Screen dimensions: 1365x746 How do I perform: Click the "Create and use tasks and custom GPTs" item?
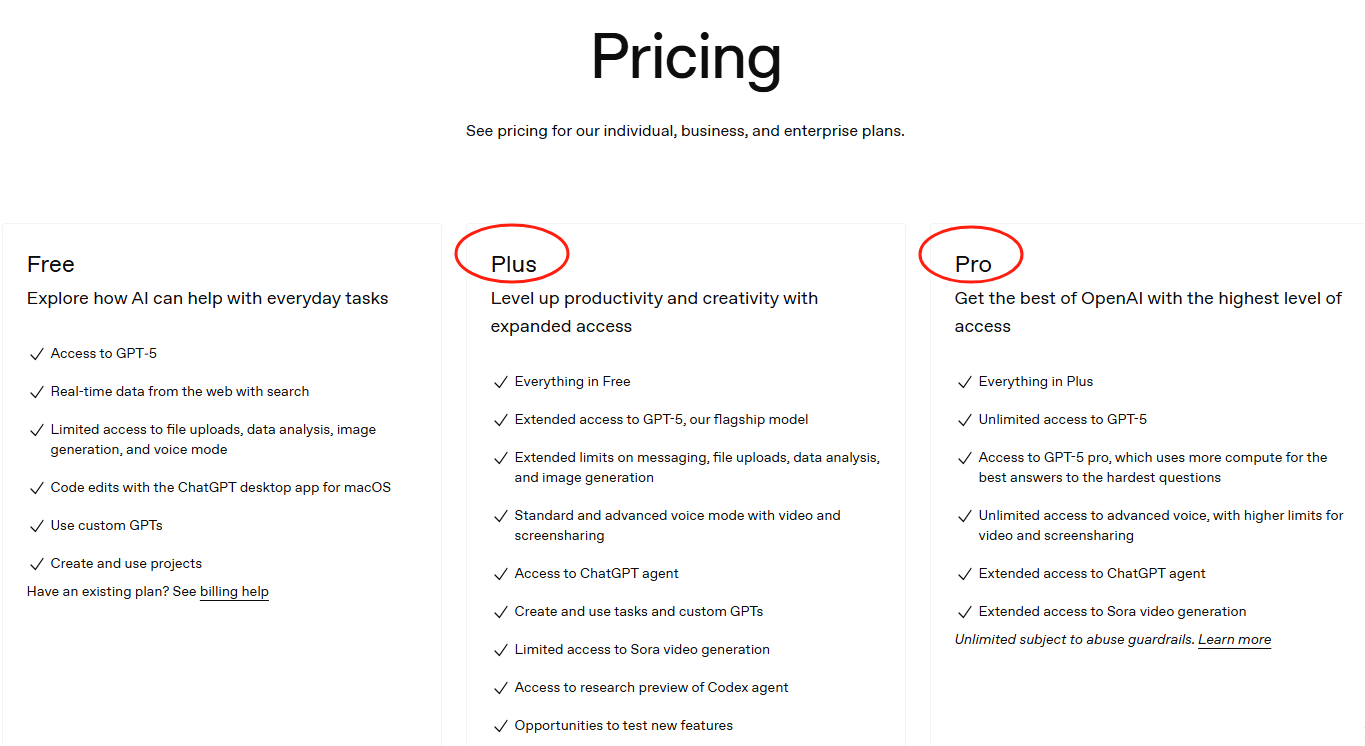click(638, 612)
